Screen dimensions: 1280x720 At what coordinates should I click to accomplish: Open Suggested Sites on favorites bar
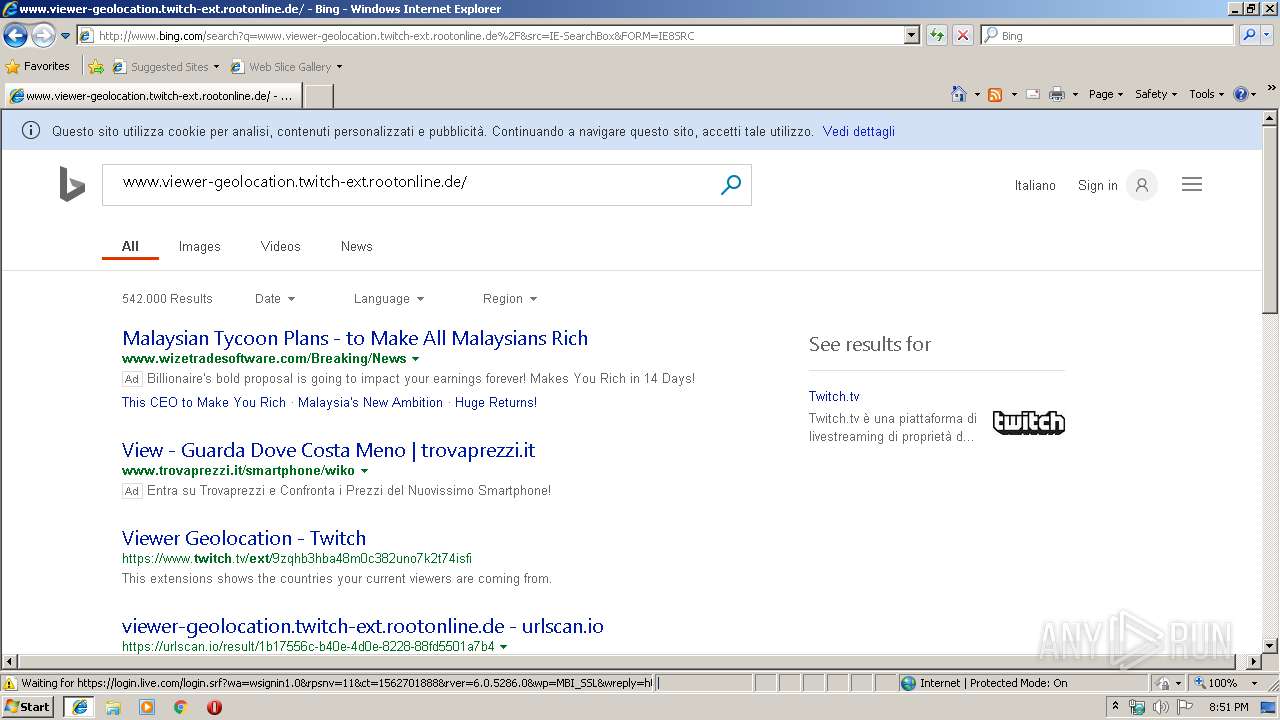coord(165,67)
